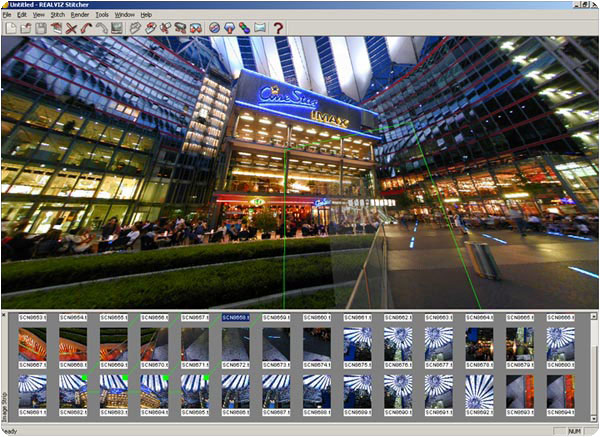Select thumbnail labeled SCN0671
This screenshot has height=437, width=600.
tap(195, 344)
